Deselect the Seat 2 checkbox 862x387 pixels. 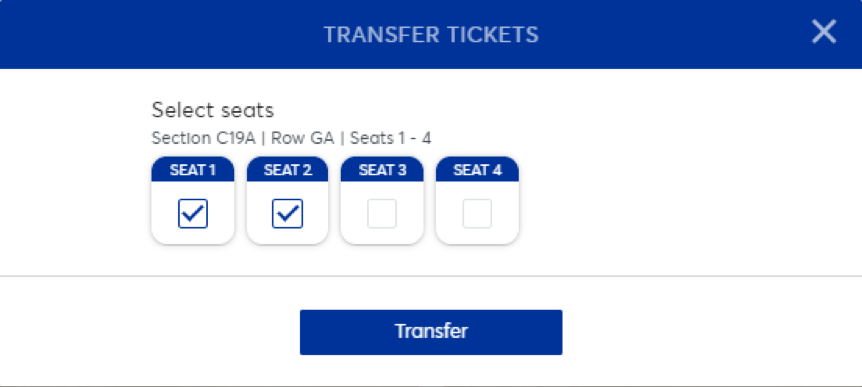point(288,213)
